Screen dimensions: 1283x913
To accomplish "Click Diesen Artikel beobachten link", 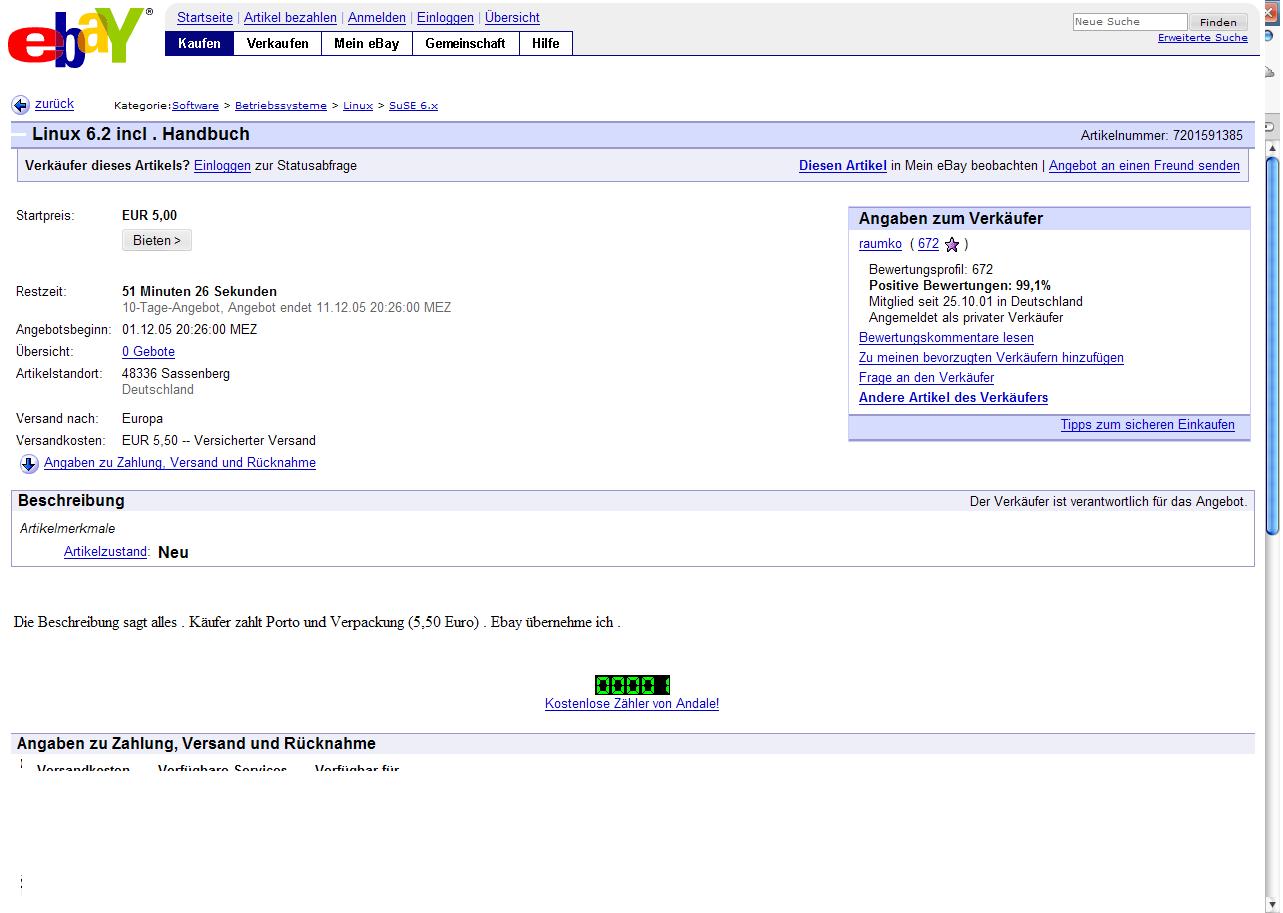I will click(843, 166).
